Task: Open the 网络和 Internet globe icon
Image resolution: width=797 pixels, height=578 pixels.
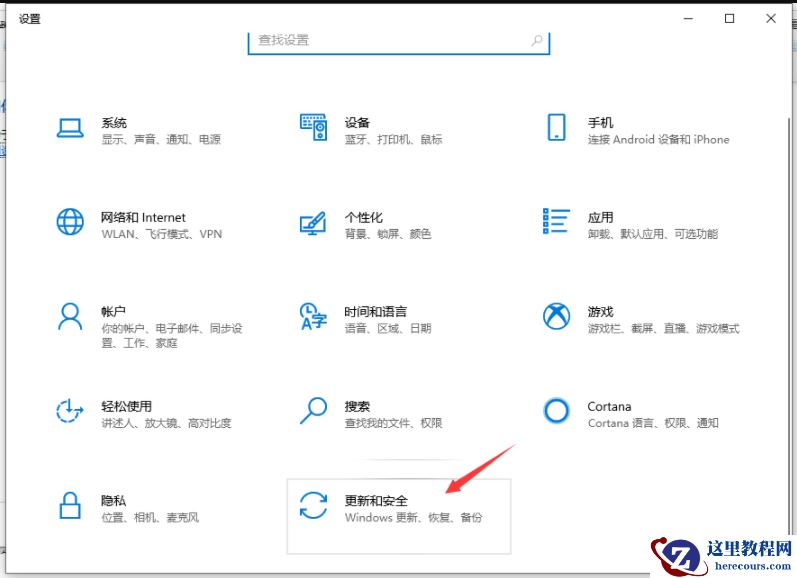Action: tap(70, 222)
